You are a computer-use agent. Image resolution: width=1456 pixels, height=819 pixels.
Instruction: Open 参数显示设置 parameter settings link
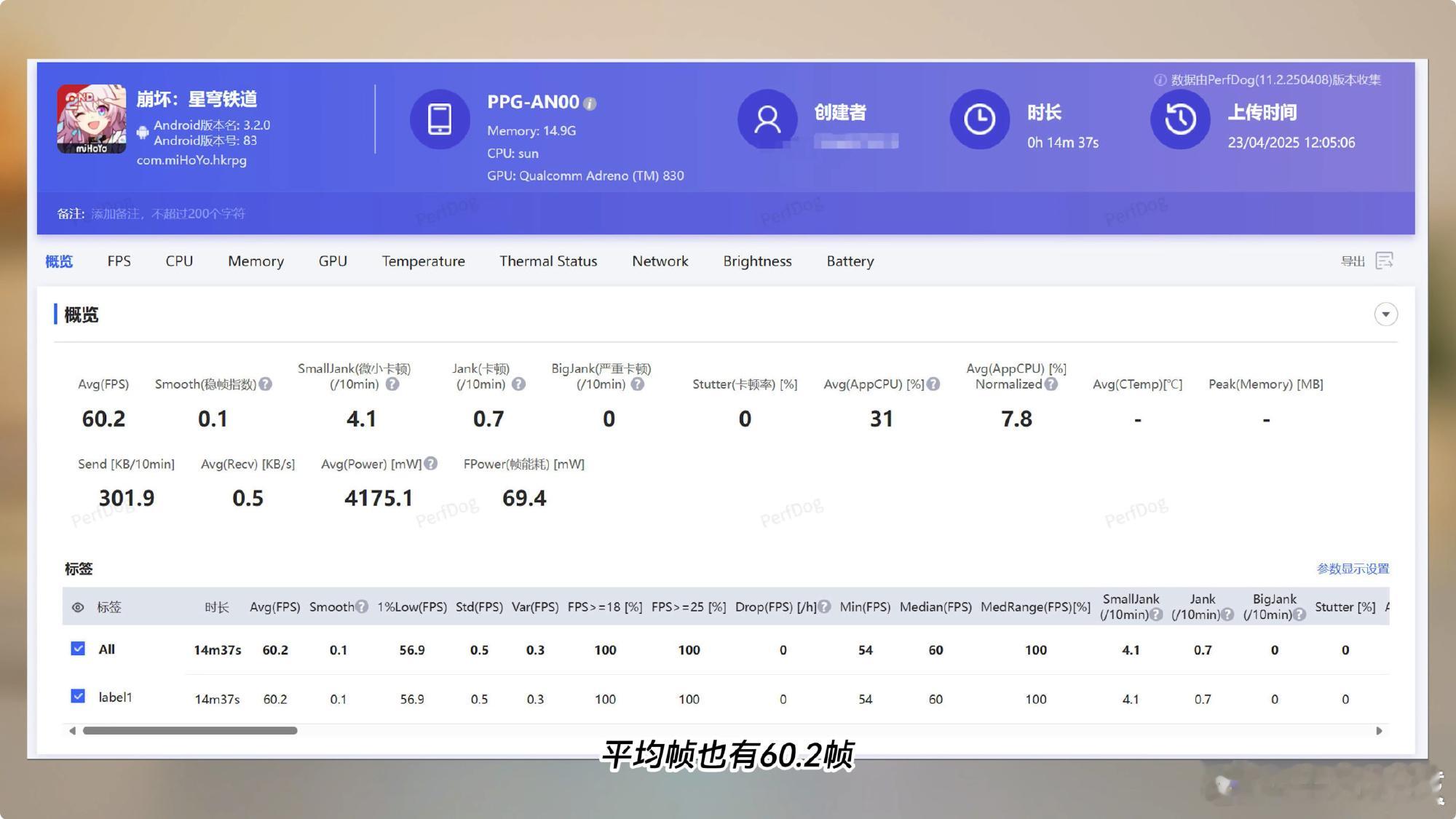pos(1353,569)
